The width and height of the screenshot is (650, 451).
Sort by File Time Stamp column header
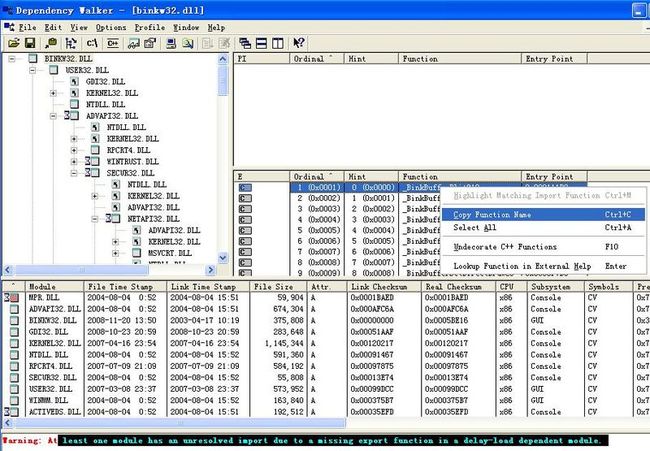(x=126, y=286)
